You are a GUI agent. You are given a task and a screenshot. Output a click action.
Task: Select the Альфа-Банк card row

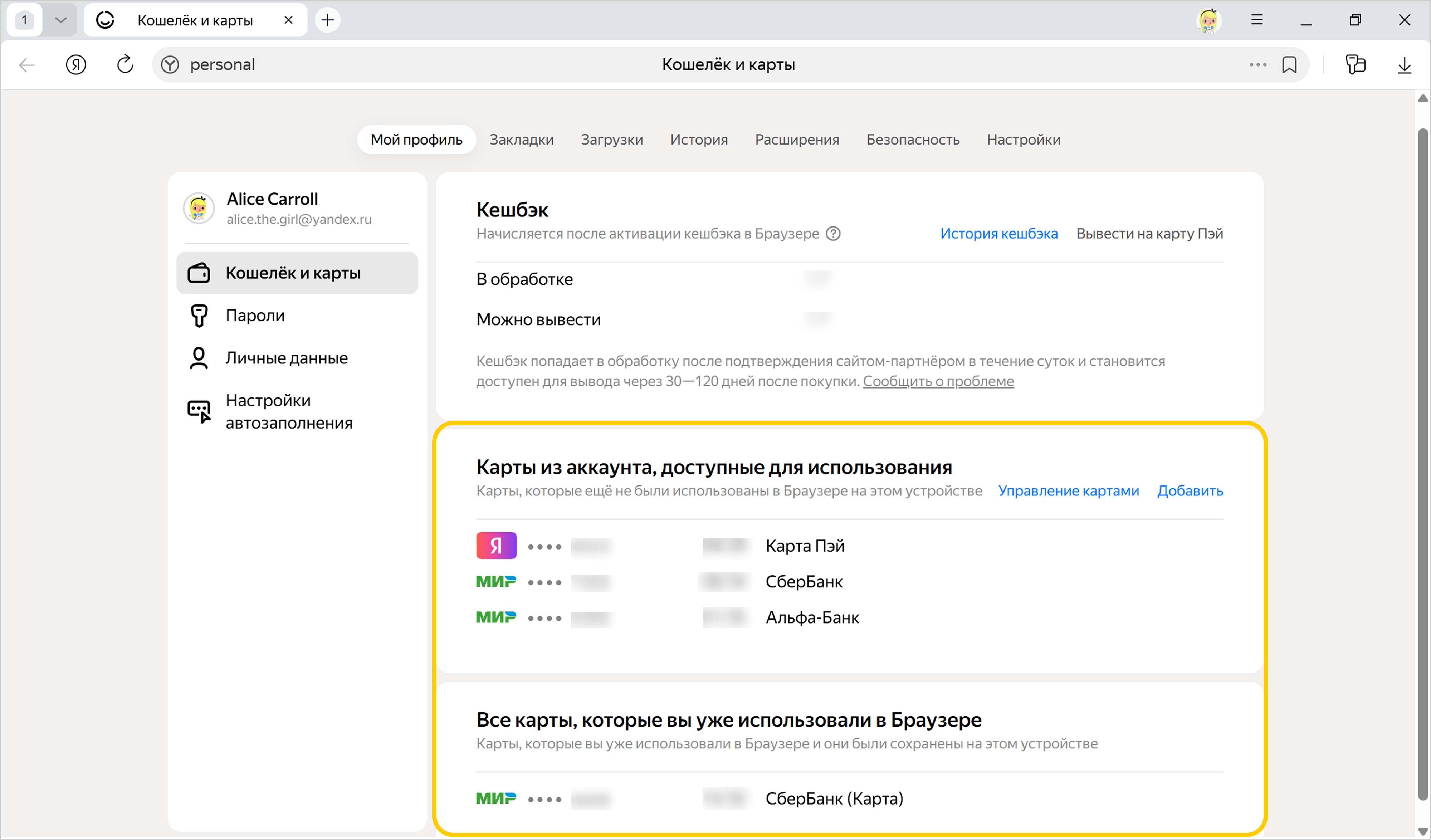pyautogui.click(x=812, y=618)
